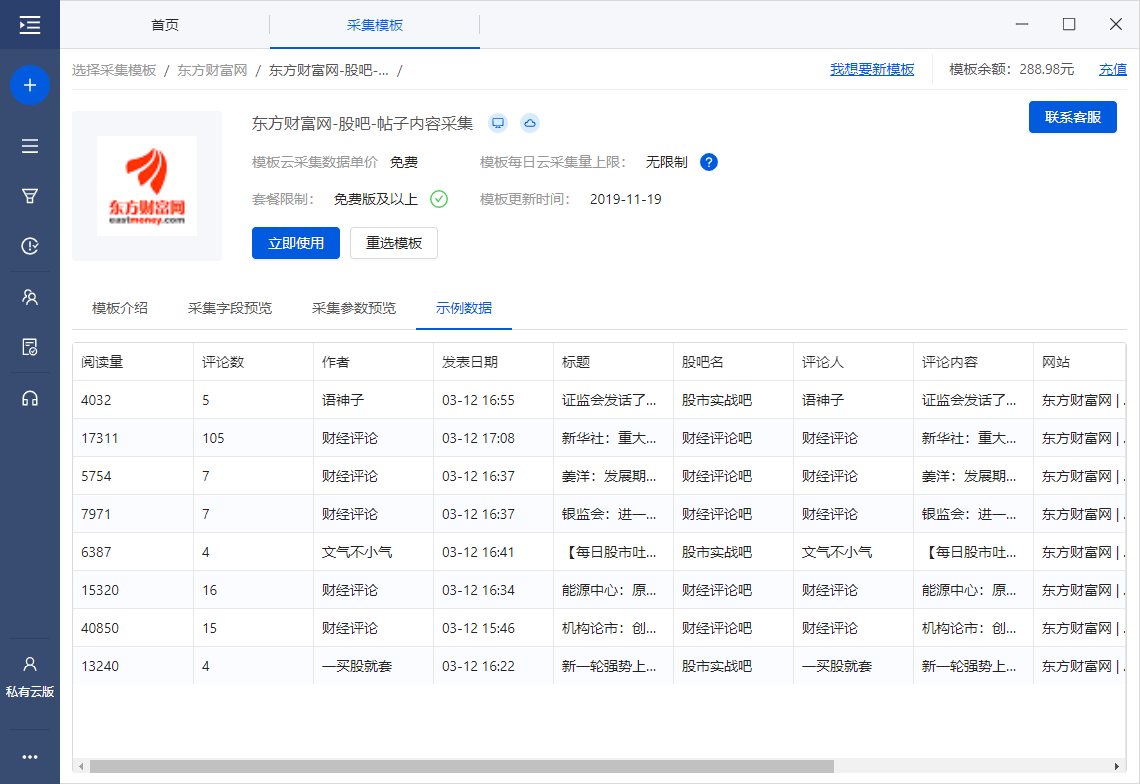
Task: Click the 东方财富网 logo thumbnail
Action: (x=147, y=186)
